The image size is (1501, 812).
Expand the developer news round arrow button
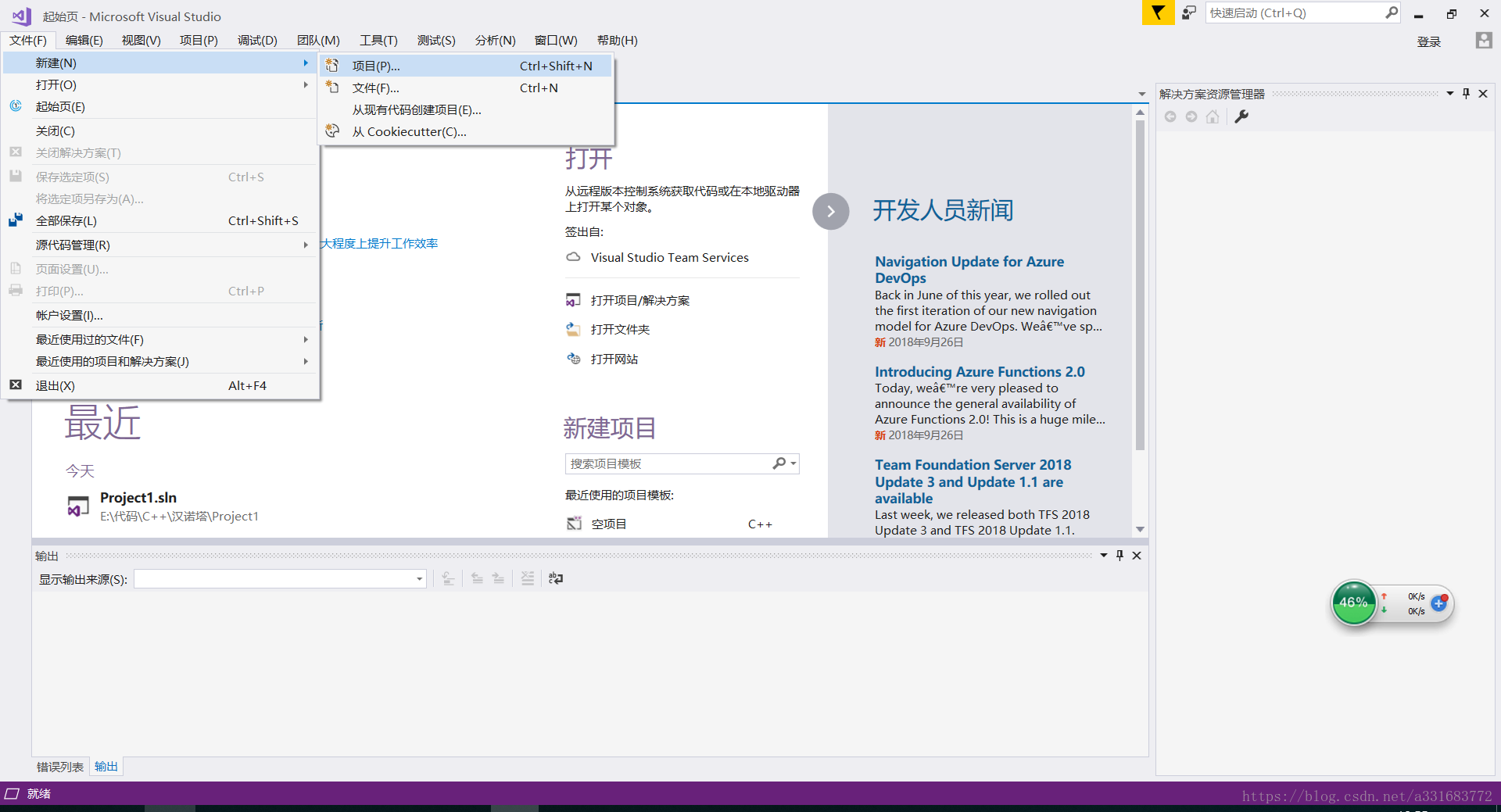click(x=831, y=211)
